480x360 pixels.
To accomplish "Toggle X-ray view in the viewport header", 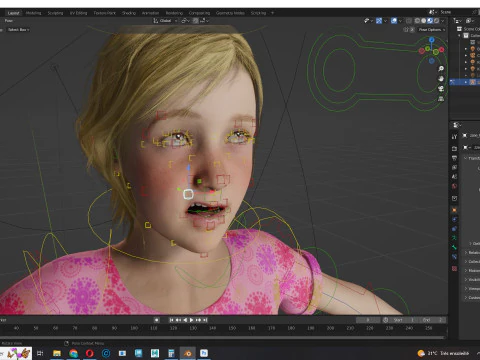I will pos(409,21).
